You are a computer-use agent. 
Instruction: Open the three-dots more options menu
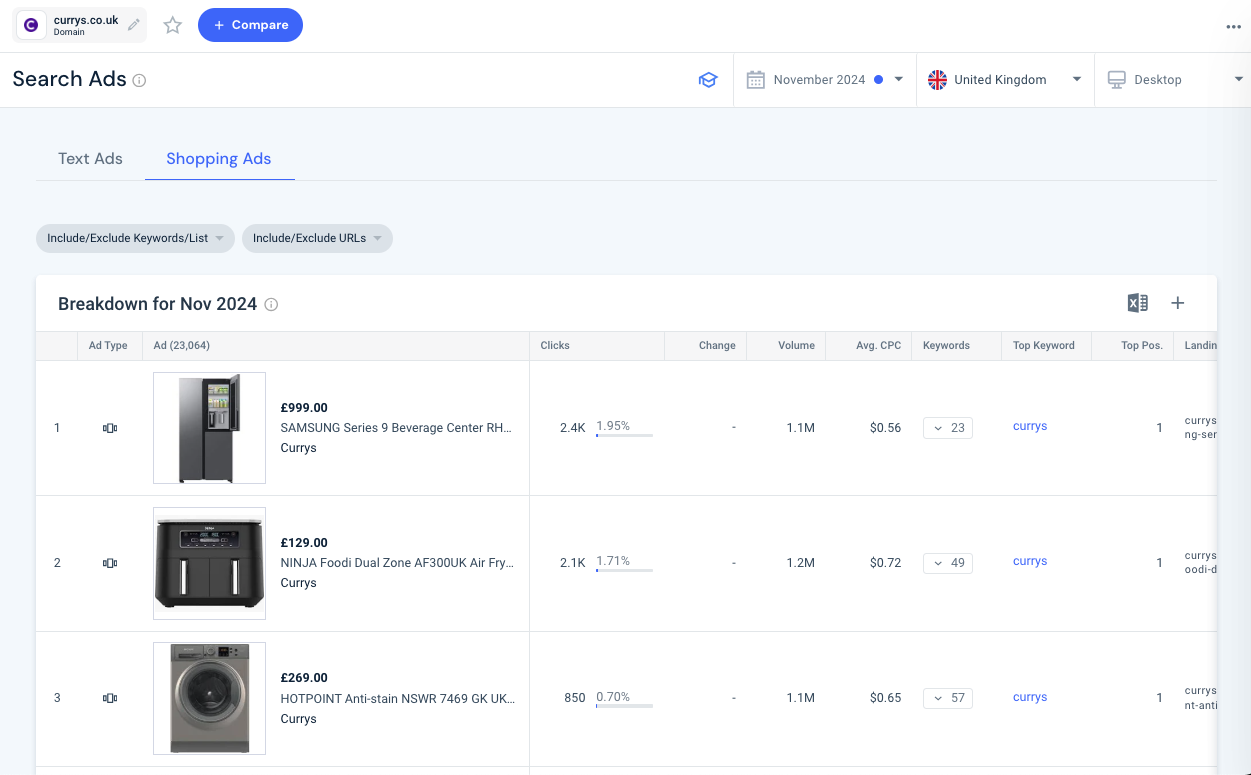coord(1233,27)
